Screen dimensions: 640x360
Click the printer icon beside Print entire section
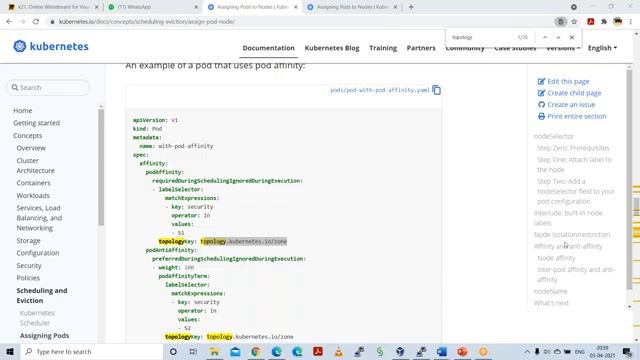coord(541,116)
